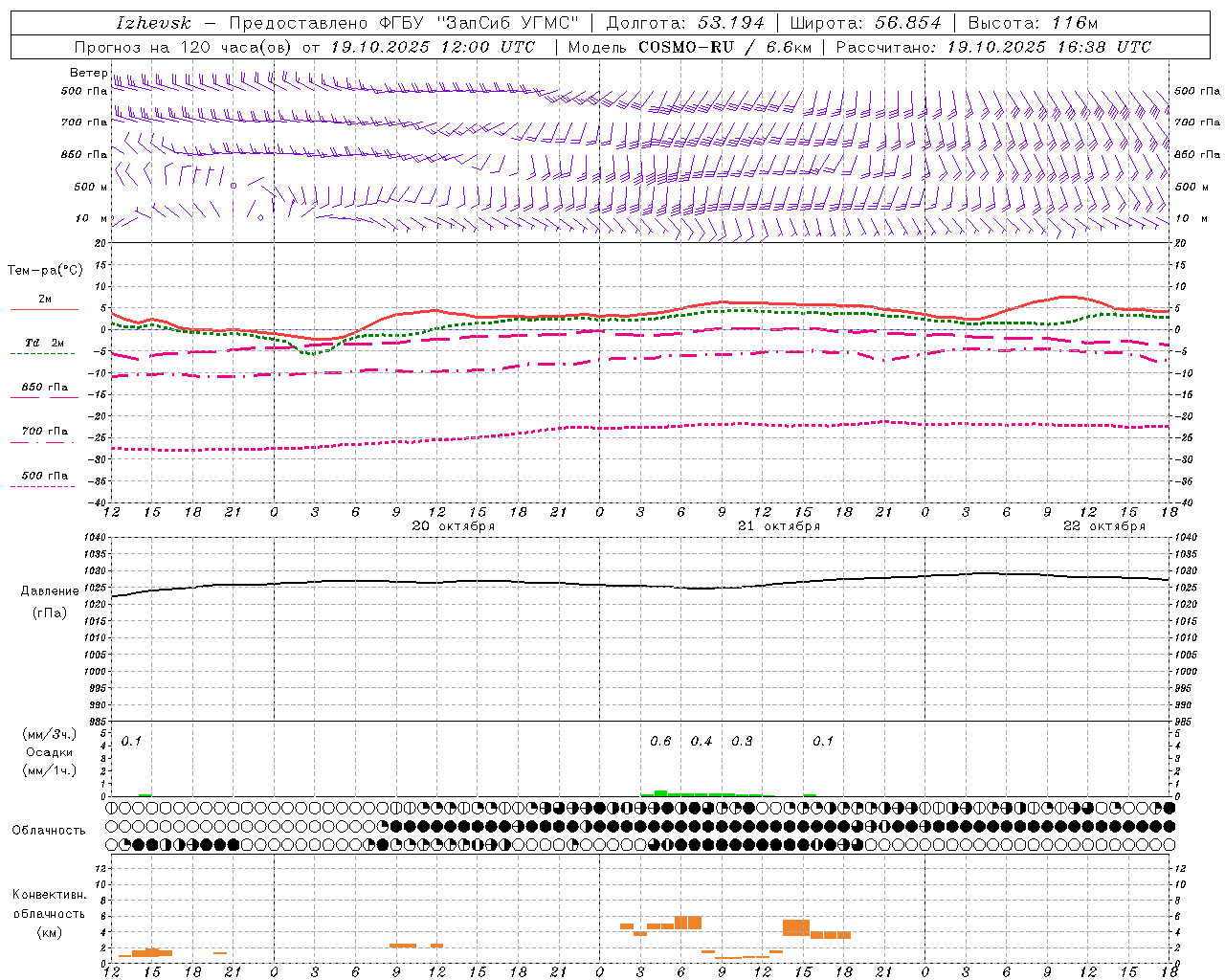Click the (гПа) unit label under Давление
1225x980 pixels.
[50, 613]
